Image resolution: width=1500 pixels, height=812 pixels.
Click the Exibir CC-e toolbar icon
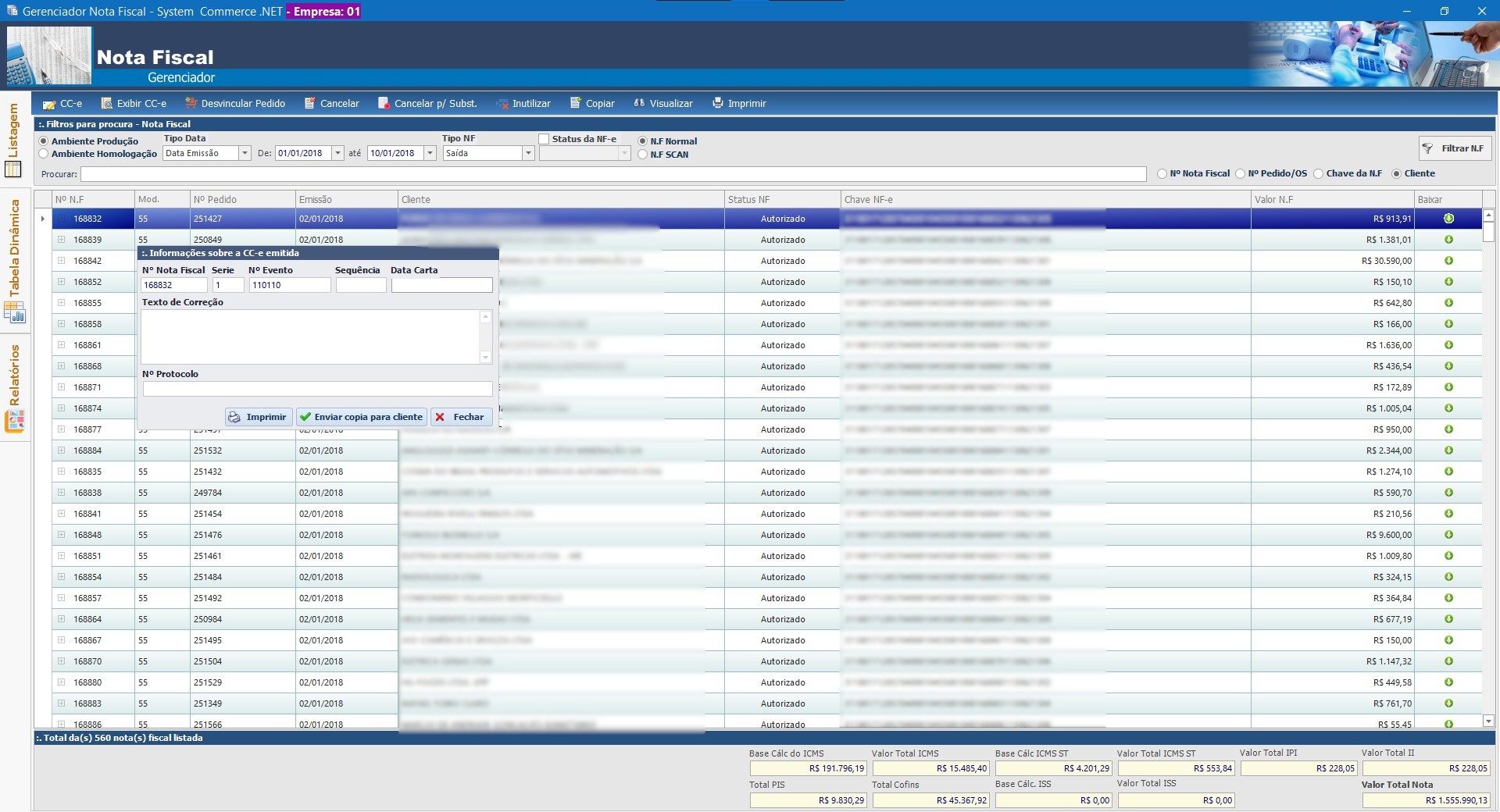107,104
